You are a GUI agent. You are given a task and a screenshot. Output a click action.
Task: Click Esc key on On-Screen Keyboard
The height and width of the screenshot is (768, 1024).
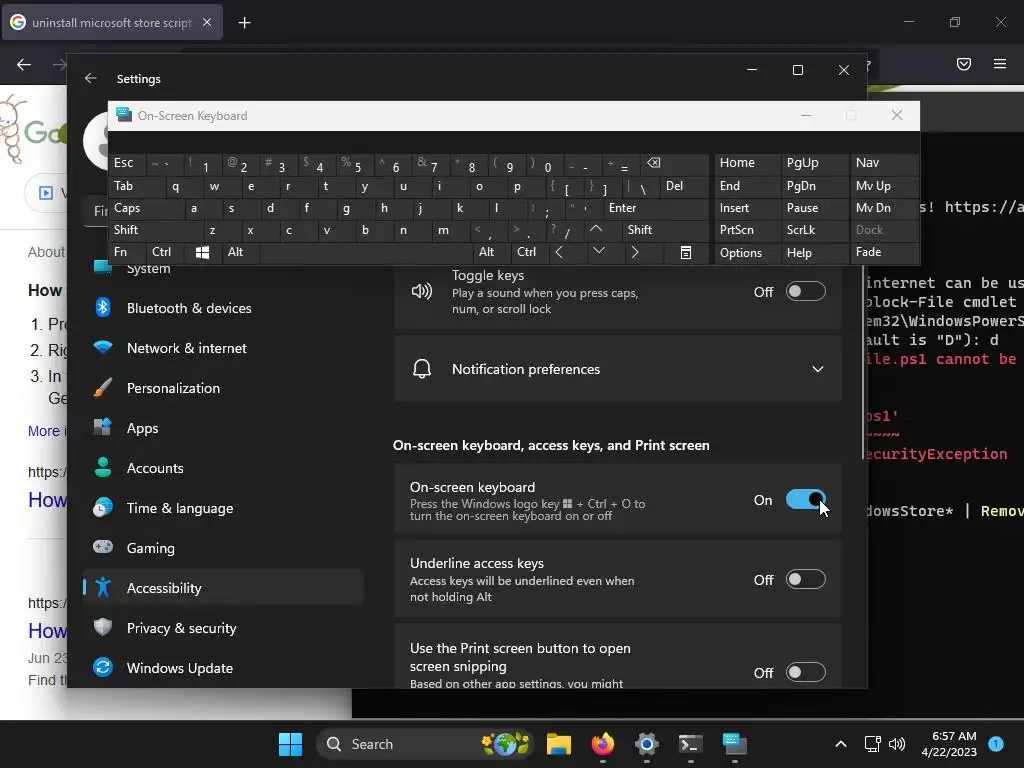coord(127,163)
